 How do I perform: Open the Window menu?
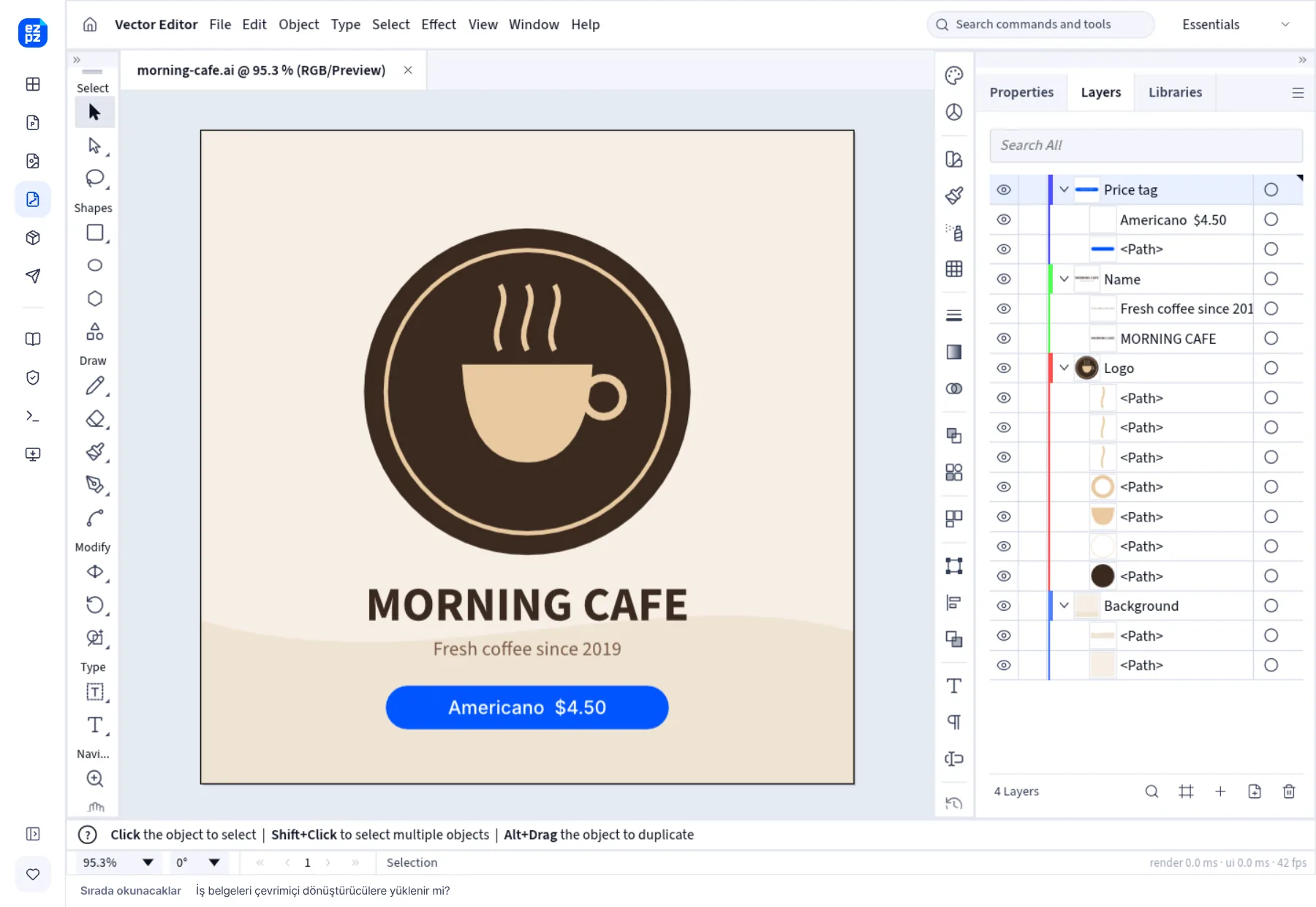pos(534,24)
